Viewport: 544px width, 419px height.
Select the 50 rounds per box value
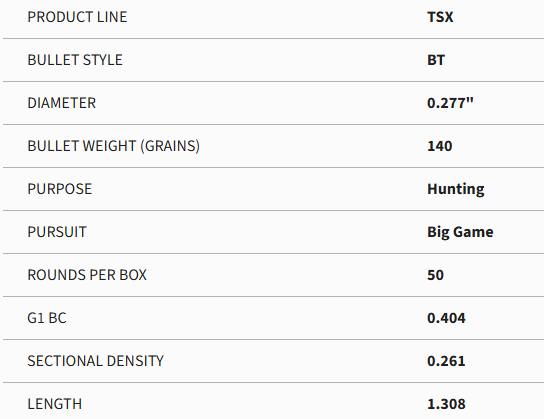coord(435,275)
